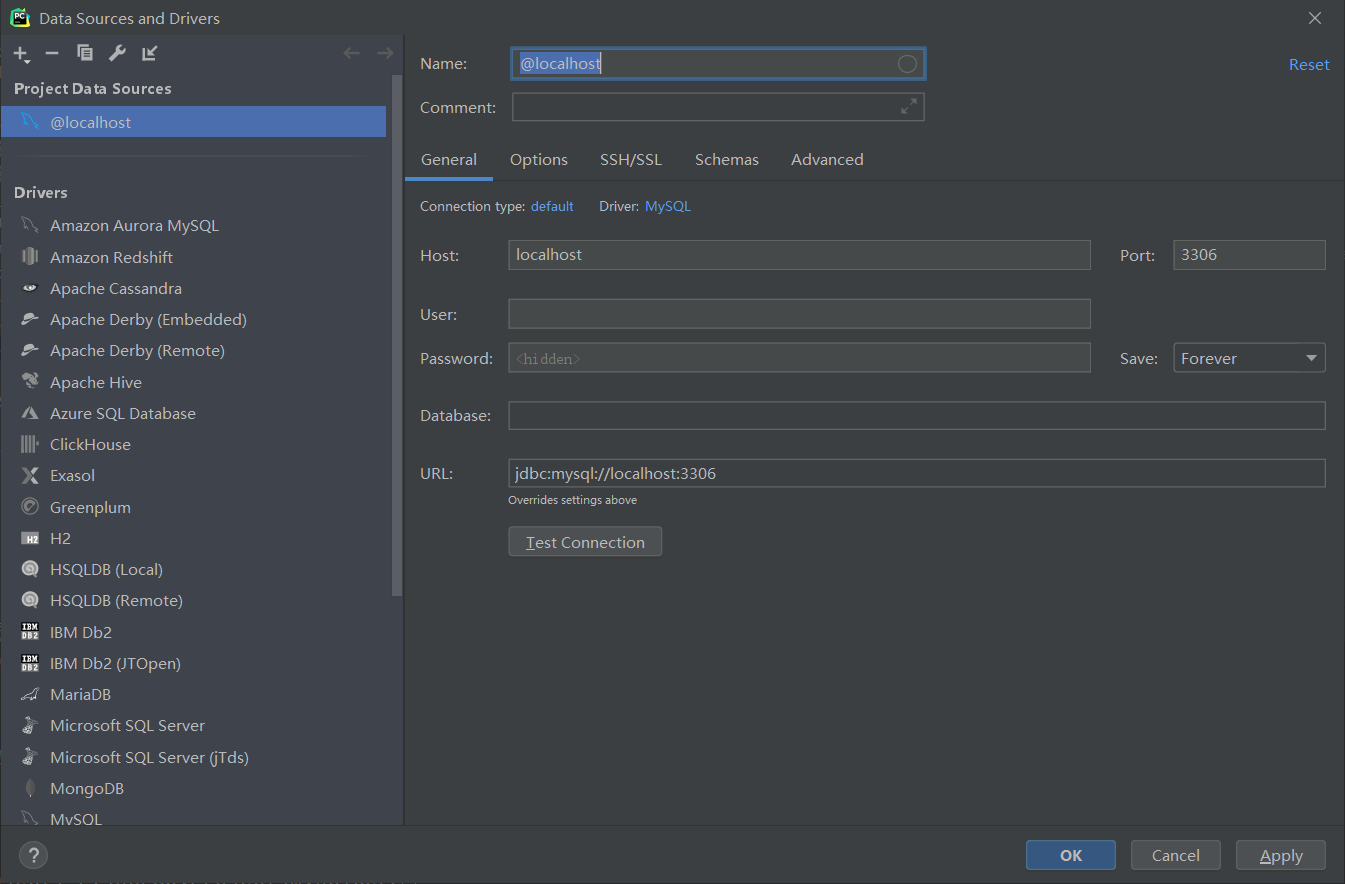1345x884 pixels.
Task: Duplicate the data source using copy icon
Action: (x=85, y=53)
